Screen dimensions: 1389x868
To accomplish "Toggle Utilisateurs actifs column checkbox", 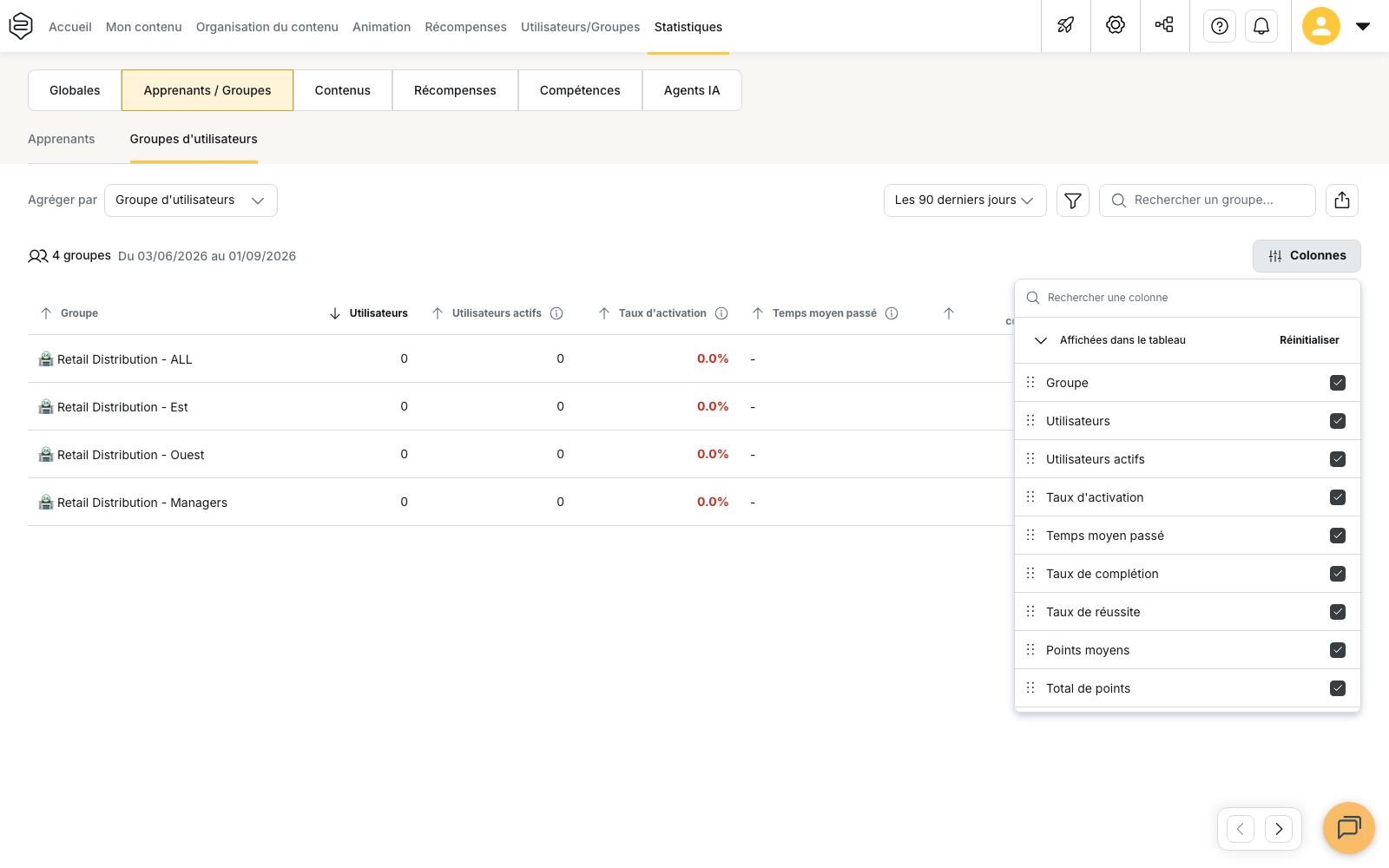I will 1338,459.
